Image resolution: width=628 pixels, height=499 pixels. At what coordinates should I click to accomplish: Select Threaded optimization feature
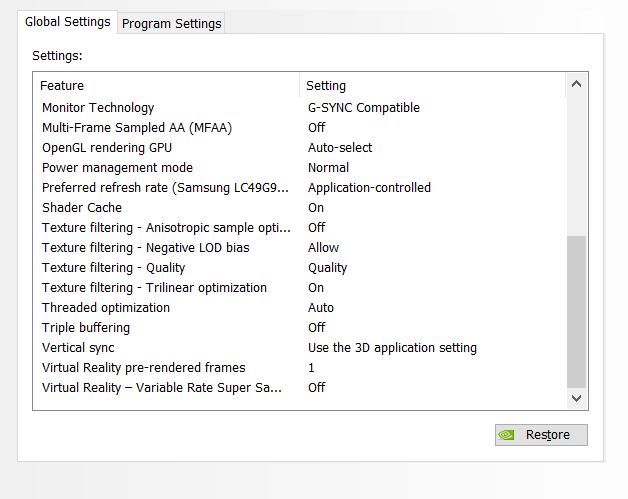(x=106, y=308)
